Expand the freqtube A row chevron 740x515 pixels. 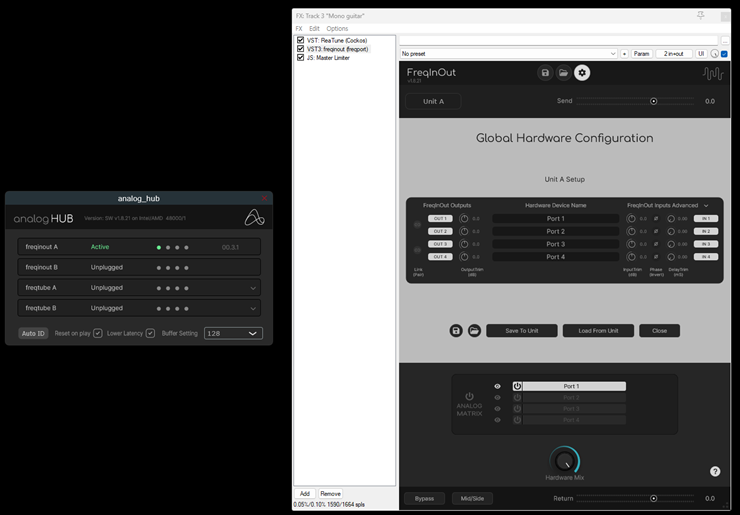click(x=253, y=288)
